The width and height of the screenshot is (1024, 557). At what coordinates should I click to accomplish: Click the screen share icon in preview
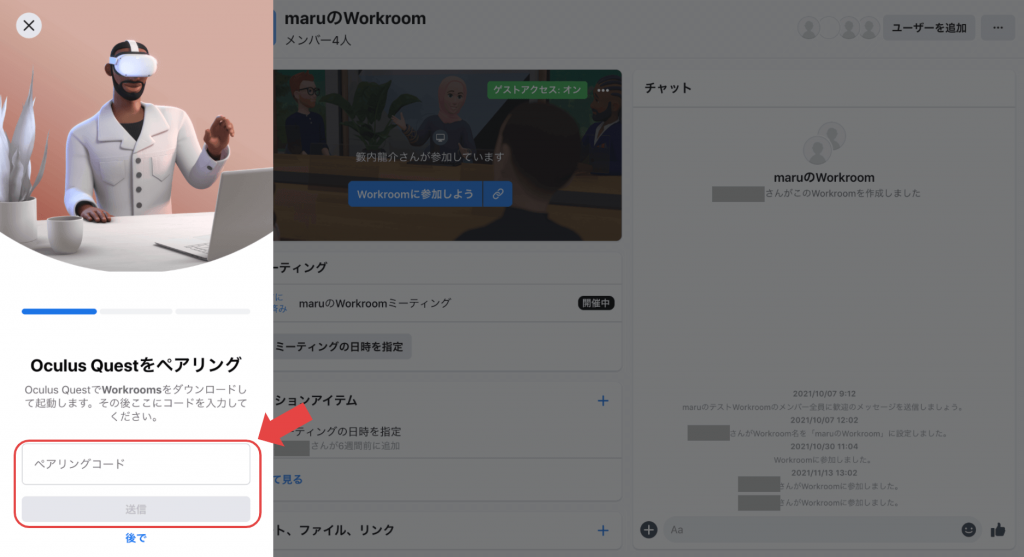440,138
